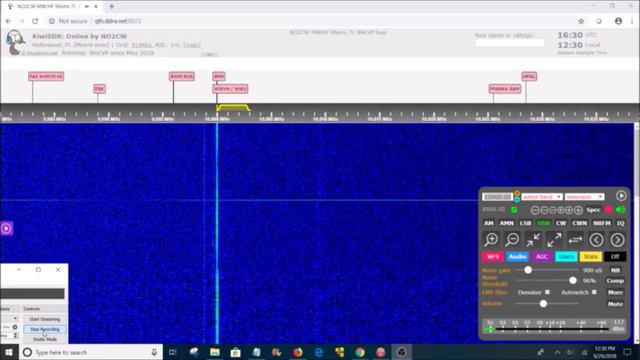Select USB demodulation mode

[543, 223]
